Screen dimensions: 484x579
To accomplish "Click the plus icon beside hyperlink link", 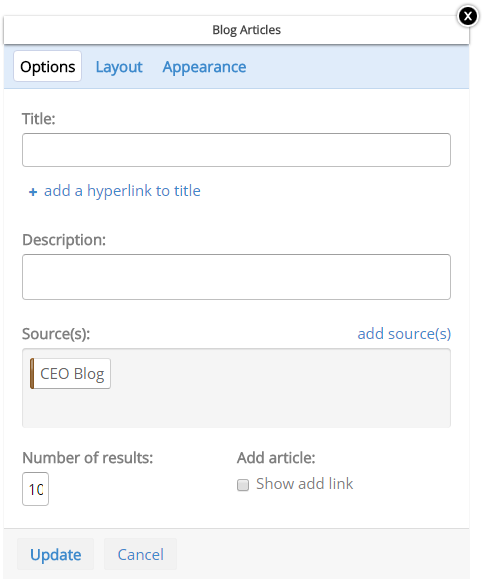I will click(x=33, y=192).
